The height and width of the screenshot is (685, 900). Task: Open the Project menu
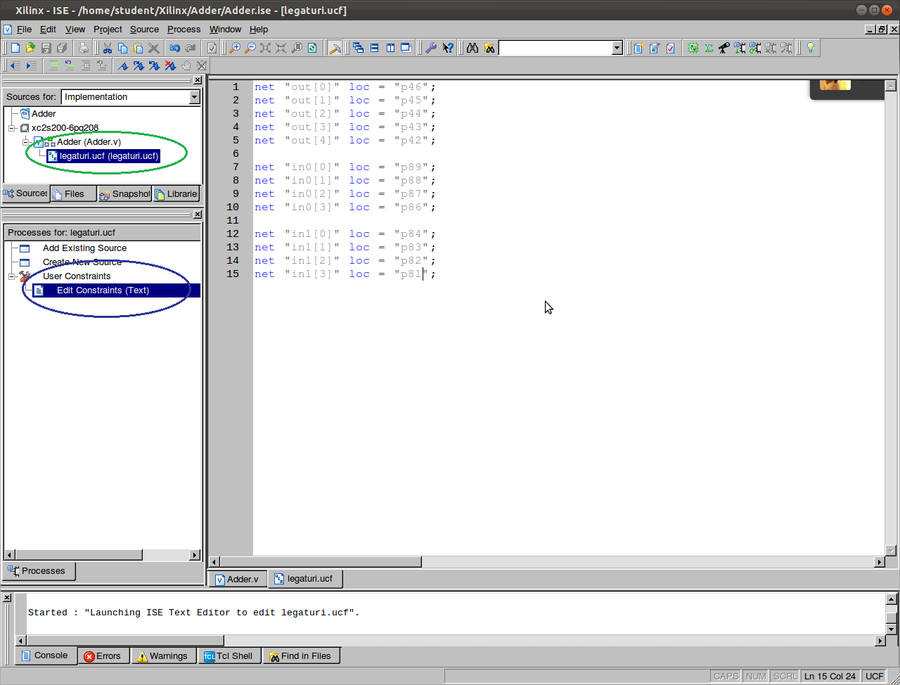click(x=107, y=29)
